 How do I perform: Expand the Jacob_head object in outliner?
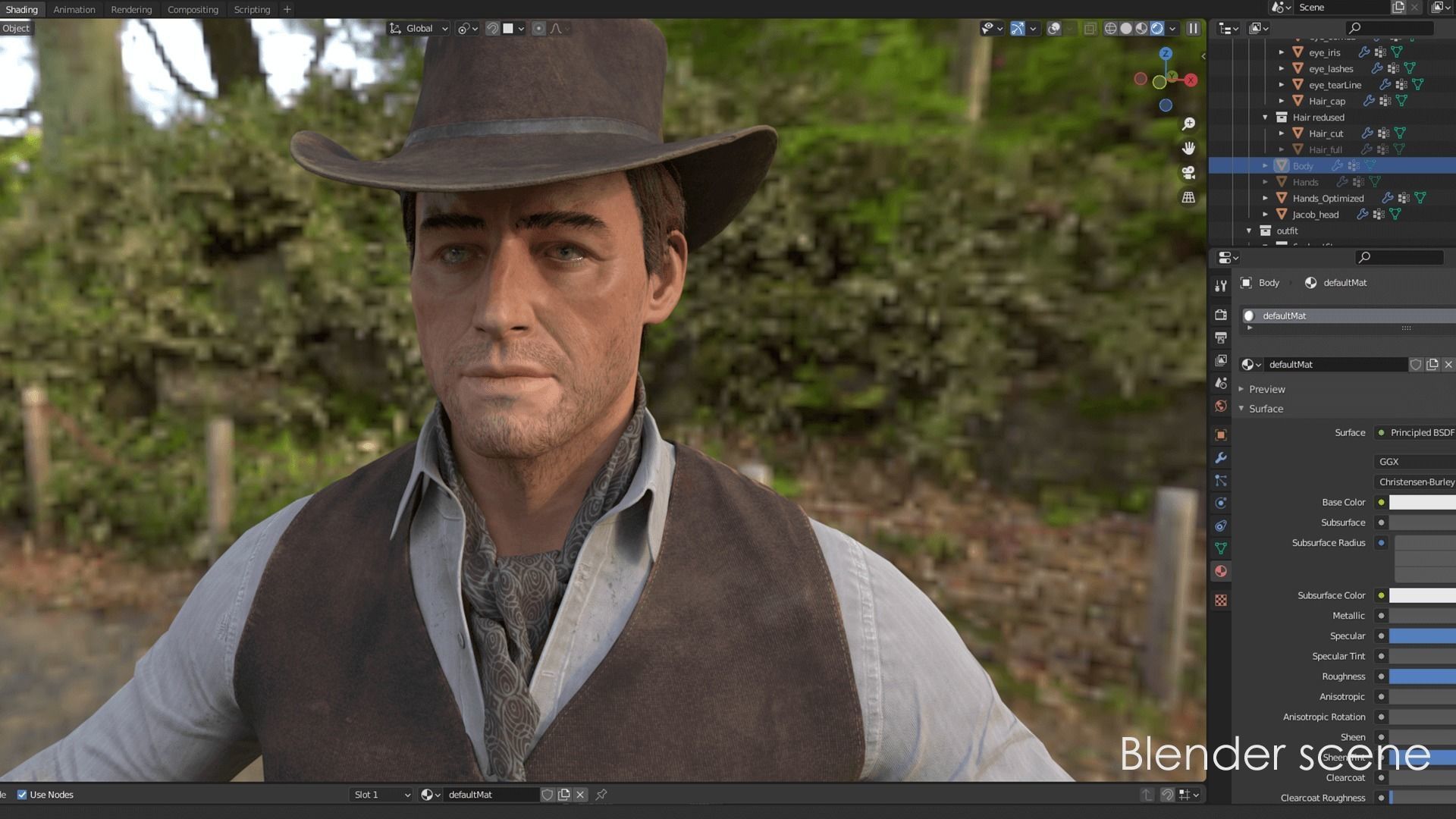(x=1265, y=215)
